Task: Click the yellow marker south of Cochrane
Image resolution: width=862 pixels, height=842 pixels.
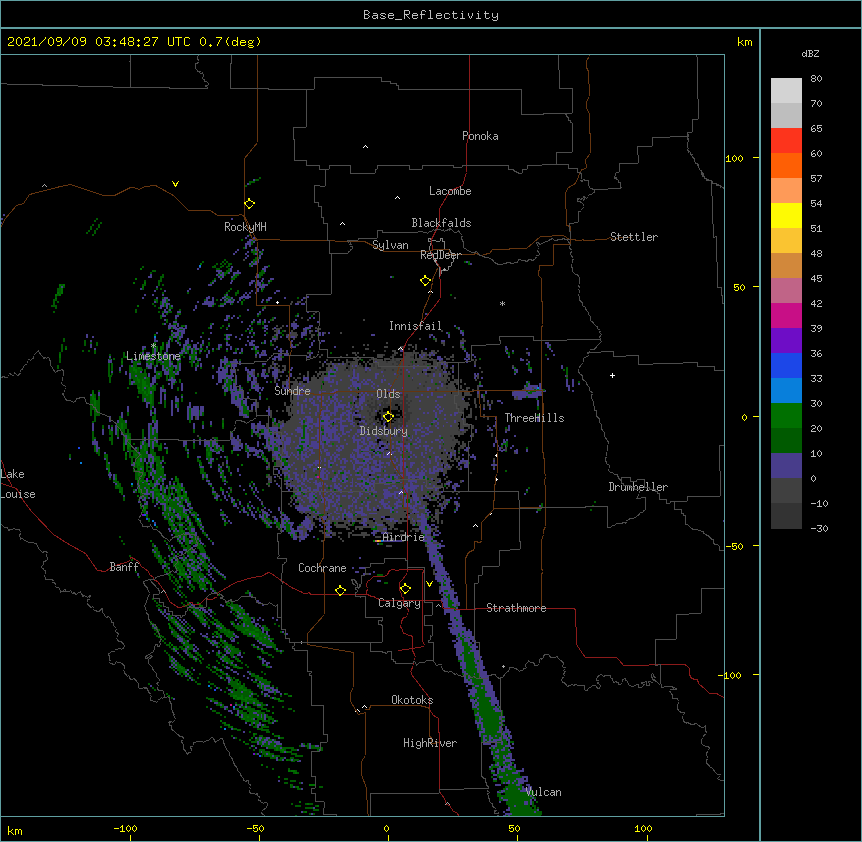Action: tap(340, 590)
